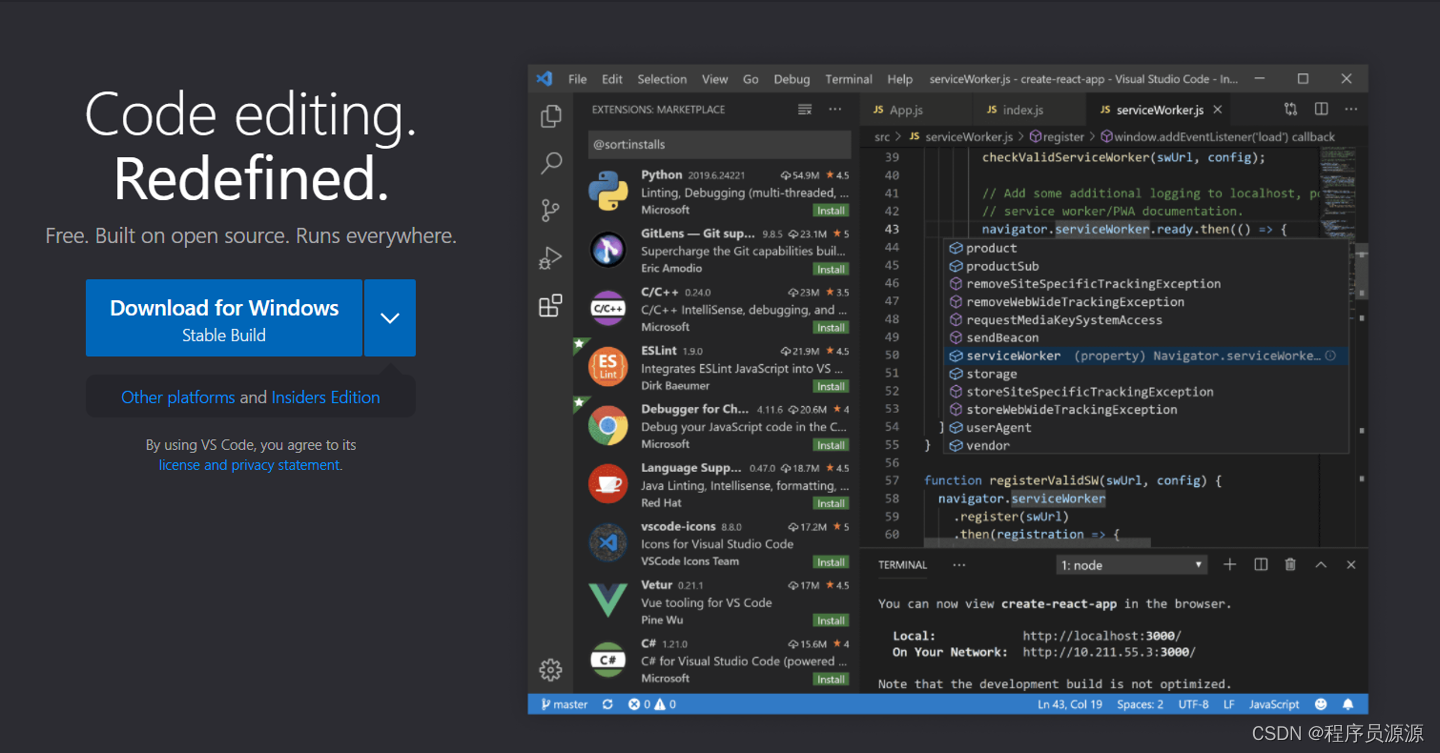Click the GitLens extension icon
The width and height of the screenshot is (1440, 753).
(x=608, y=250)
